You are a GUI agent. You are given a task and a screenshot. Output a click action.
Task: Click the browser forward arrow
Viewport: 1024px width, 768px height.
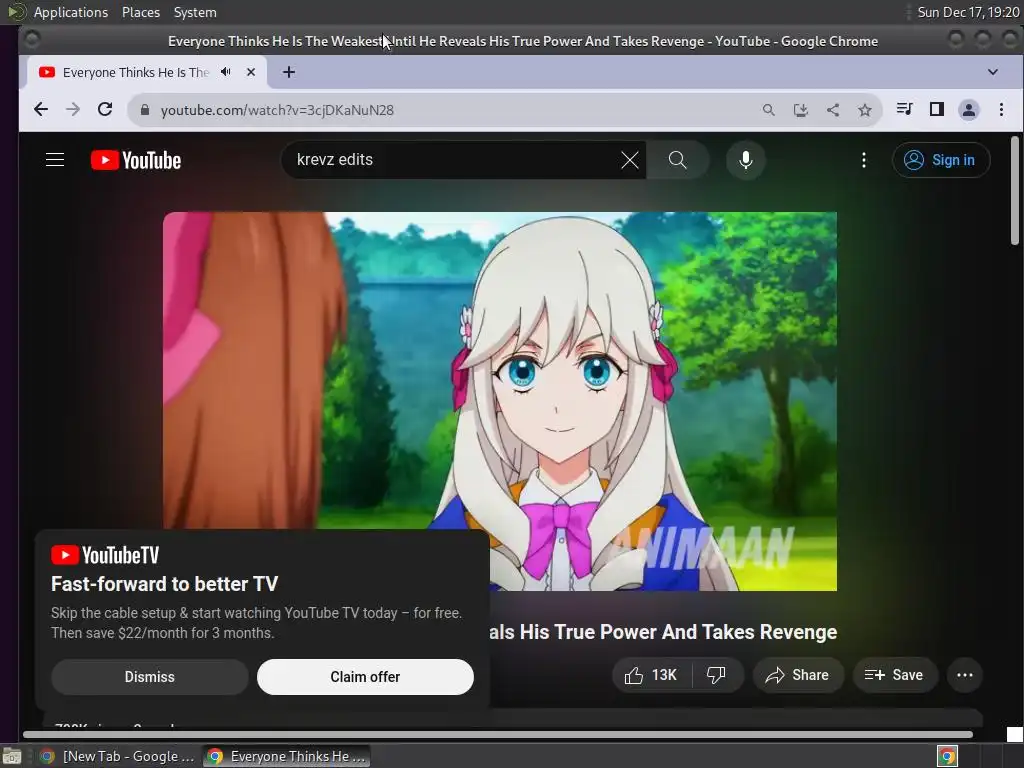(73, 110)
